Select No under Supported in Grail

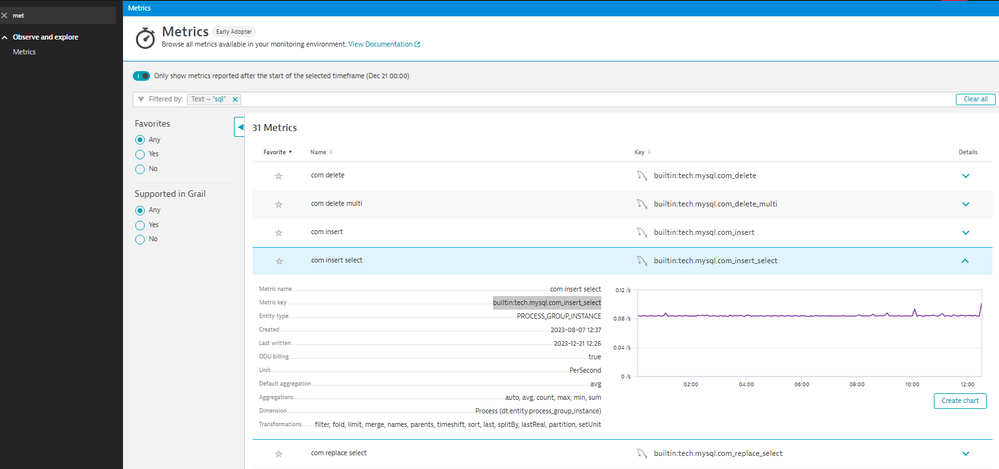(140, 239)
